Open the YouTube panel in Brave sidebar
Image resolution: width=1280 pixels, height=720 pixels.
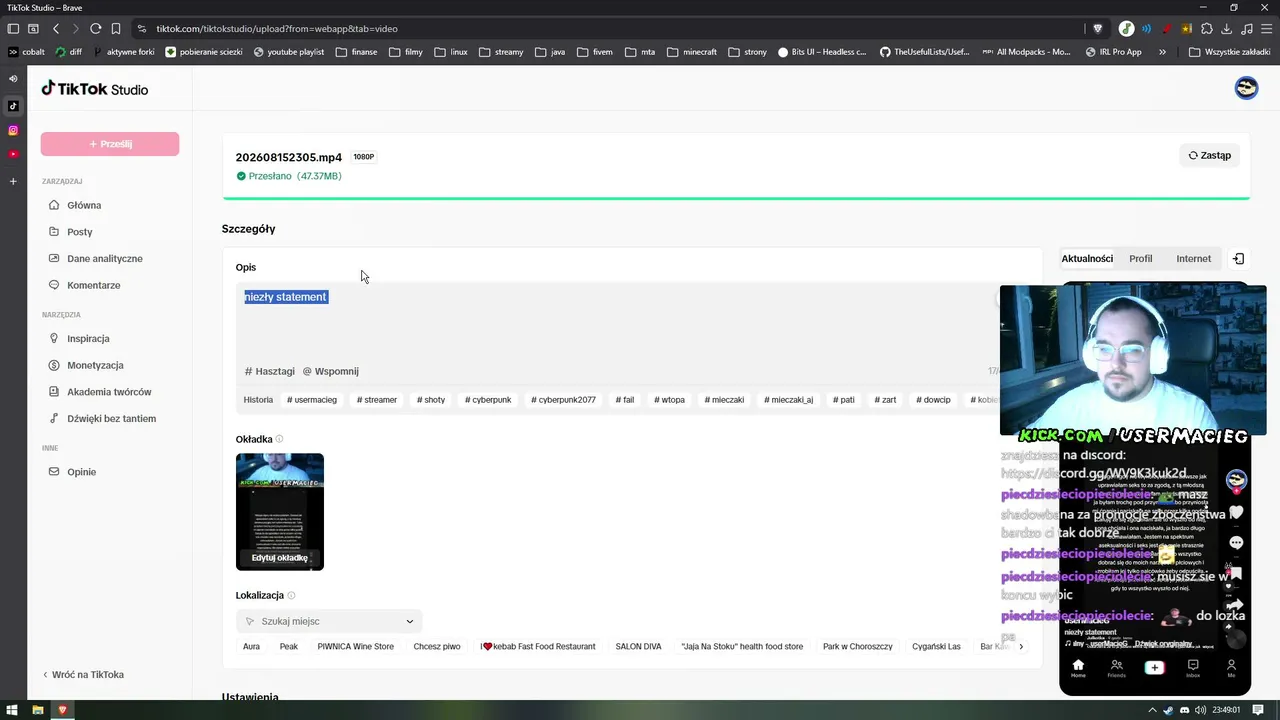(x=13, y=154)
